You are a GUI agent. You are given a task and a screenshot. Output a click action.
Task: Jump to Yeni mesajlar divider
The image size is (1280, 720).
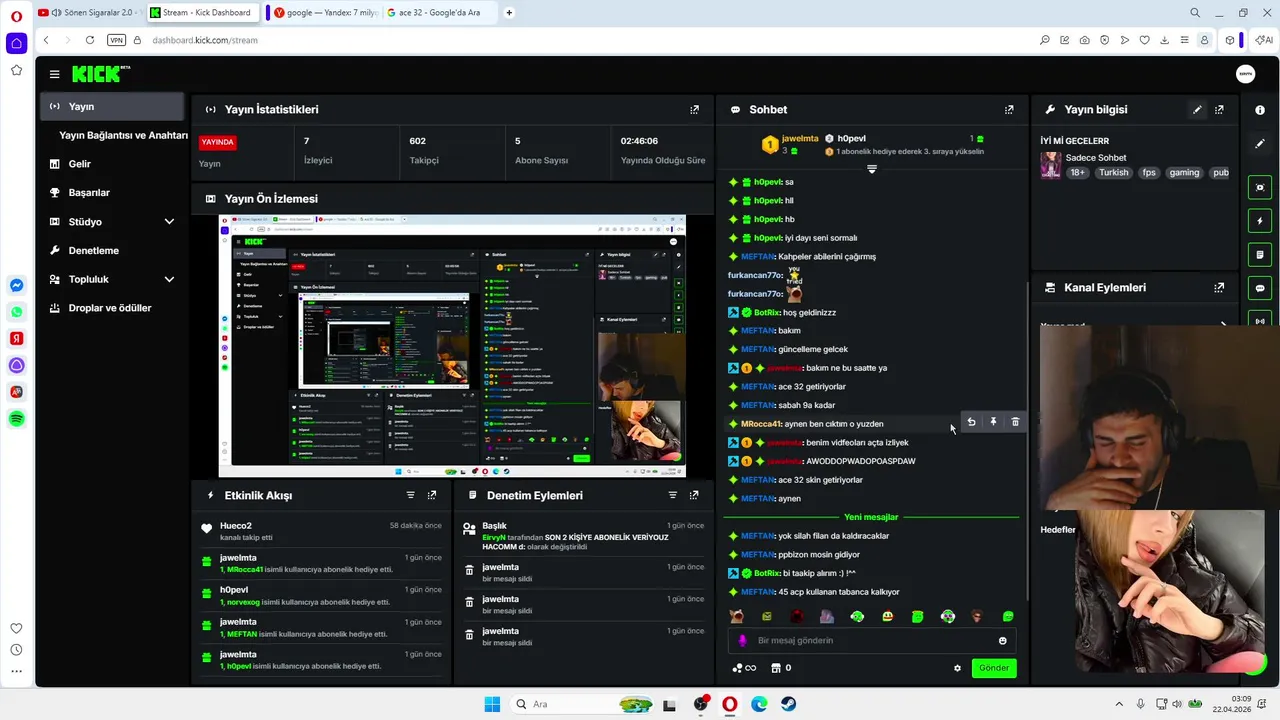871,517
